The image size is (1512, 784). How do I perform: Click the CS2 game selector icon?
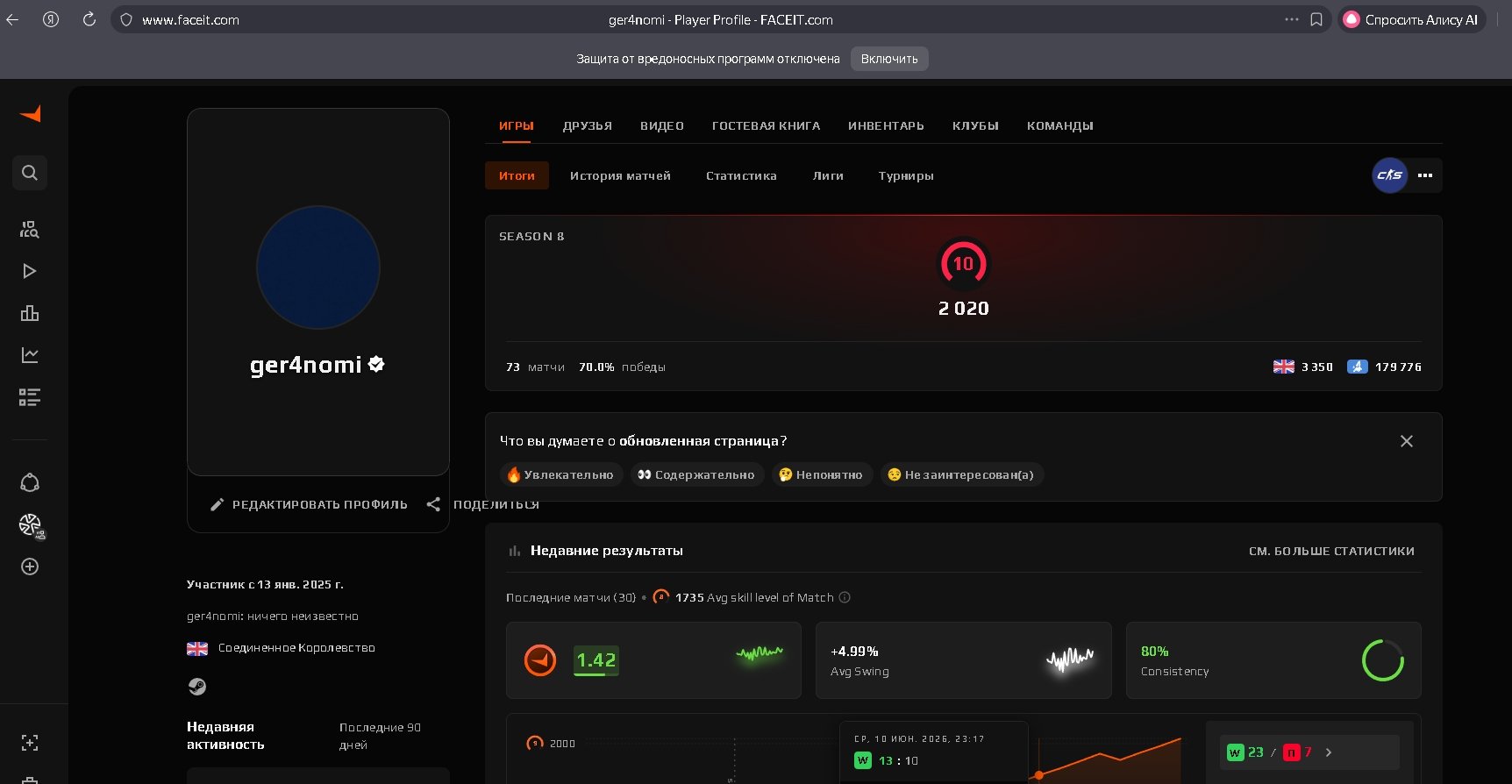[1390, 175]
